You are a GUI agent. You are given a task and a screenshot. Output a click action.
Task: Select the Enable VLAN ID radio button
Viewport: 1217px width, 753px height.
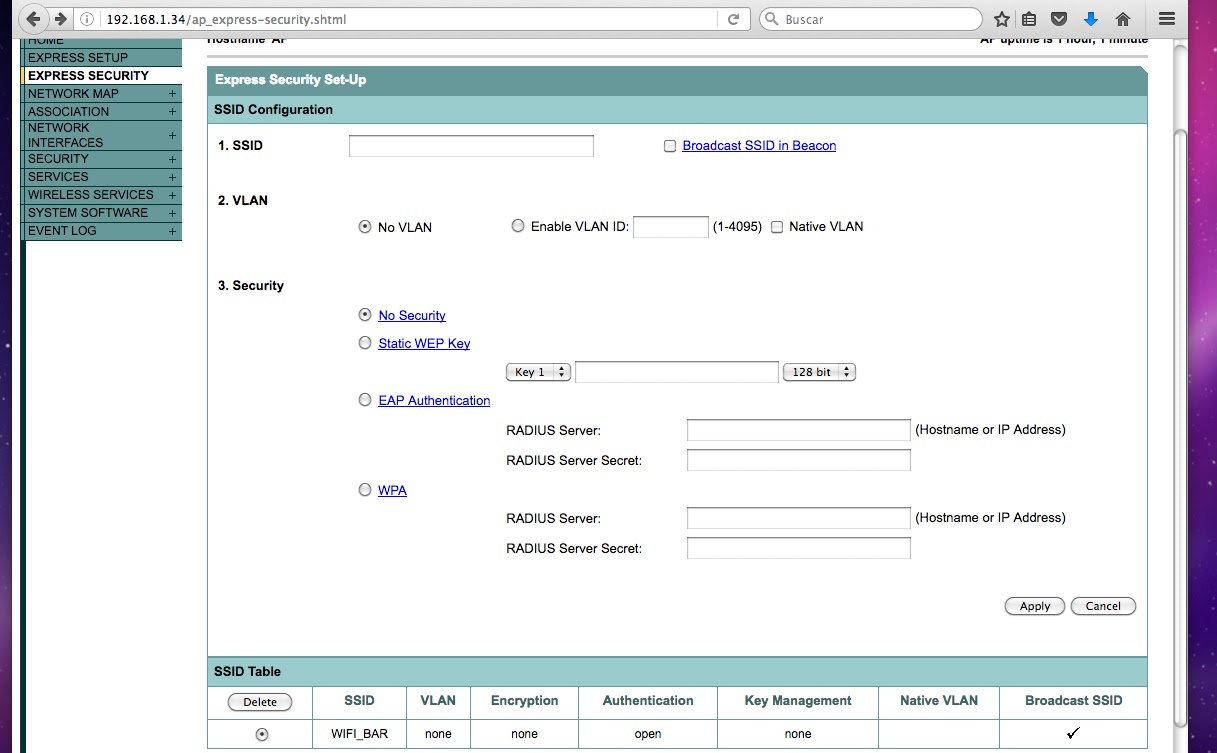518,226
